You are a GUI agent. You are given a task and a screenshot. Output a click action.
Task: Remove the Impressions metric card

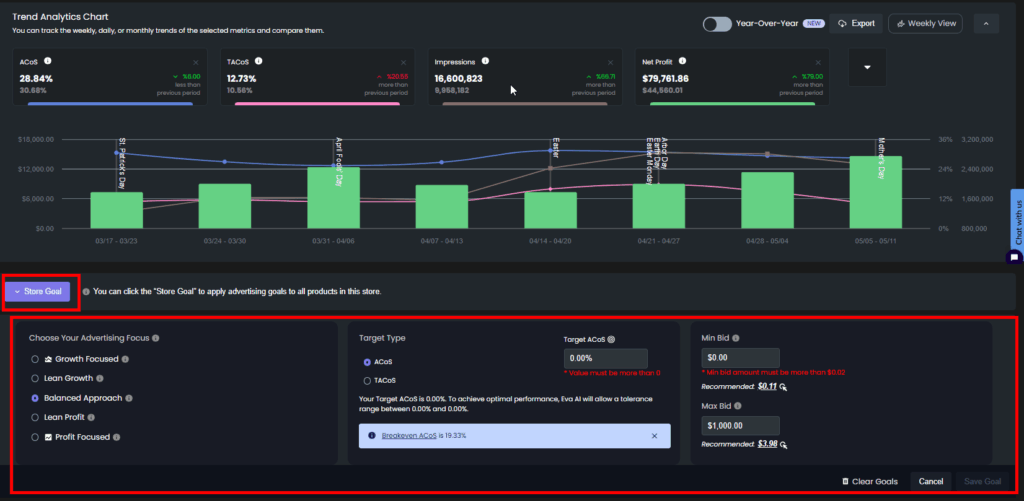[611, 62]
